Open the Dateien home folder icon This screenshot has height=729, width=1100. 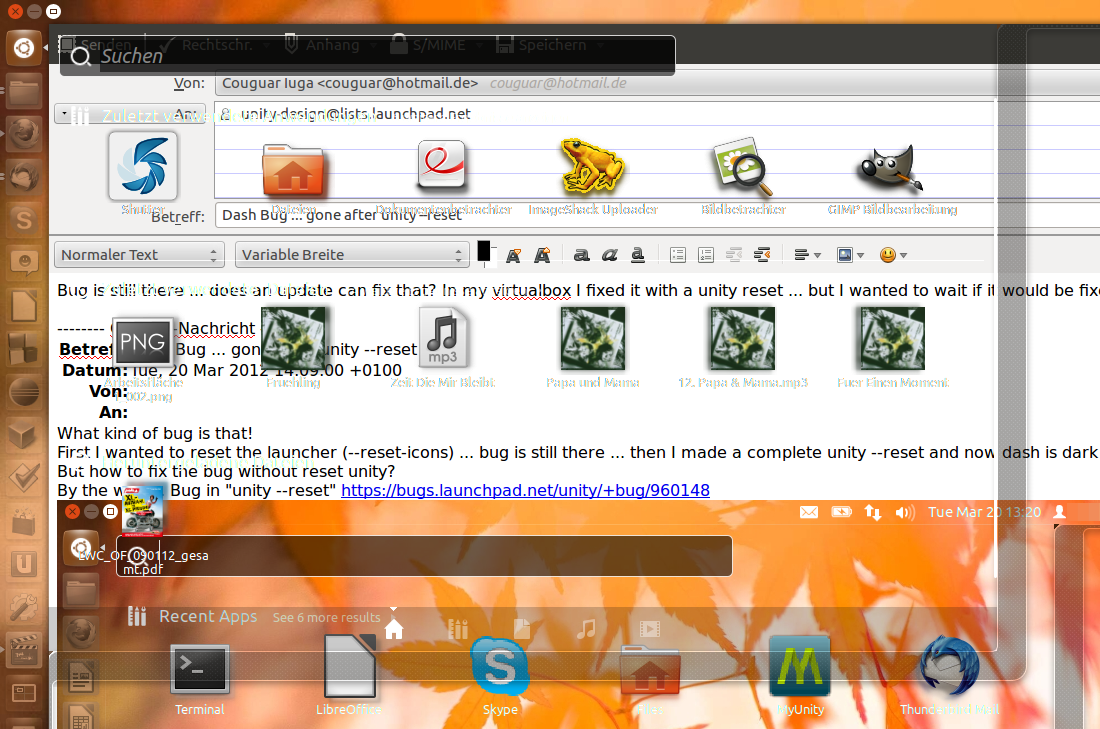(293, 169)
